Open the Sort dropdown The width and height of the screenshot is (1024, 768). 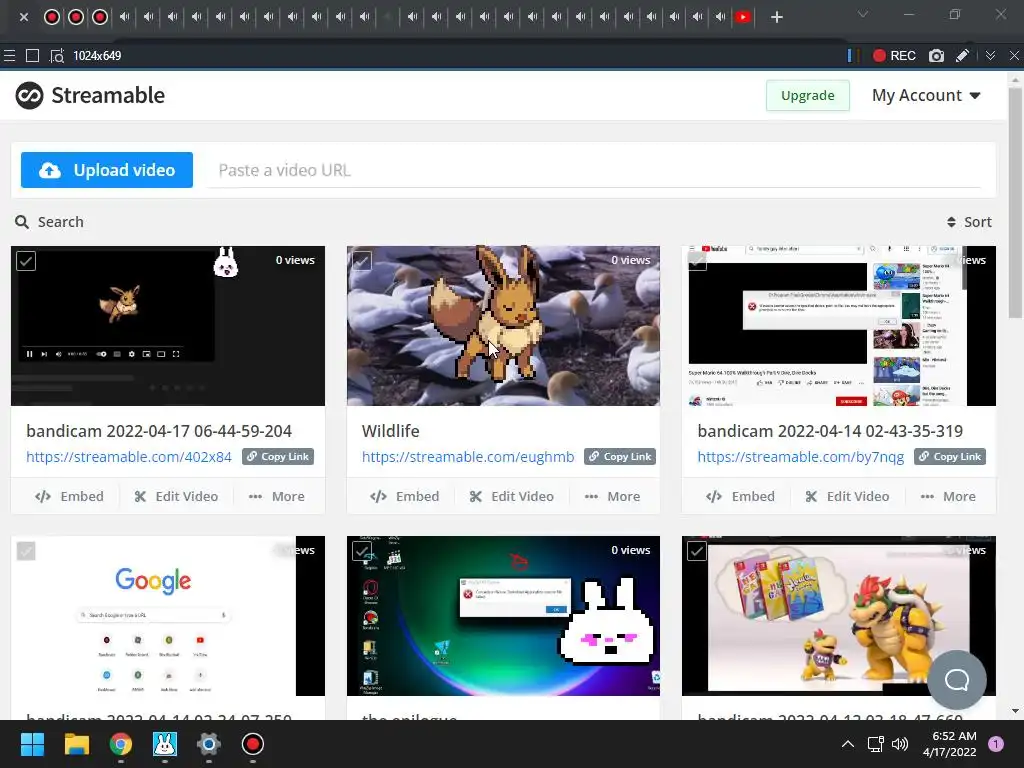(x=969, y=222)
